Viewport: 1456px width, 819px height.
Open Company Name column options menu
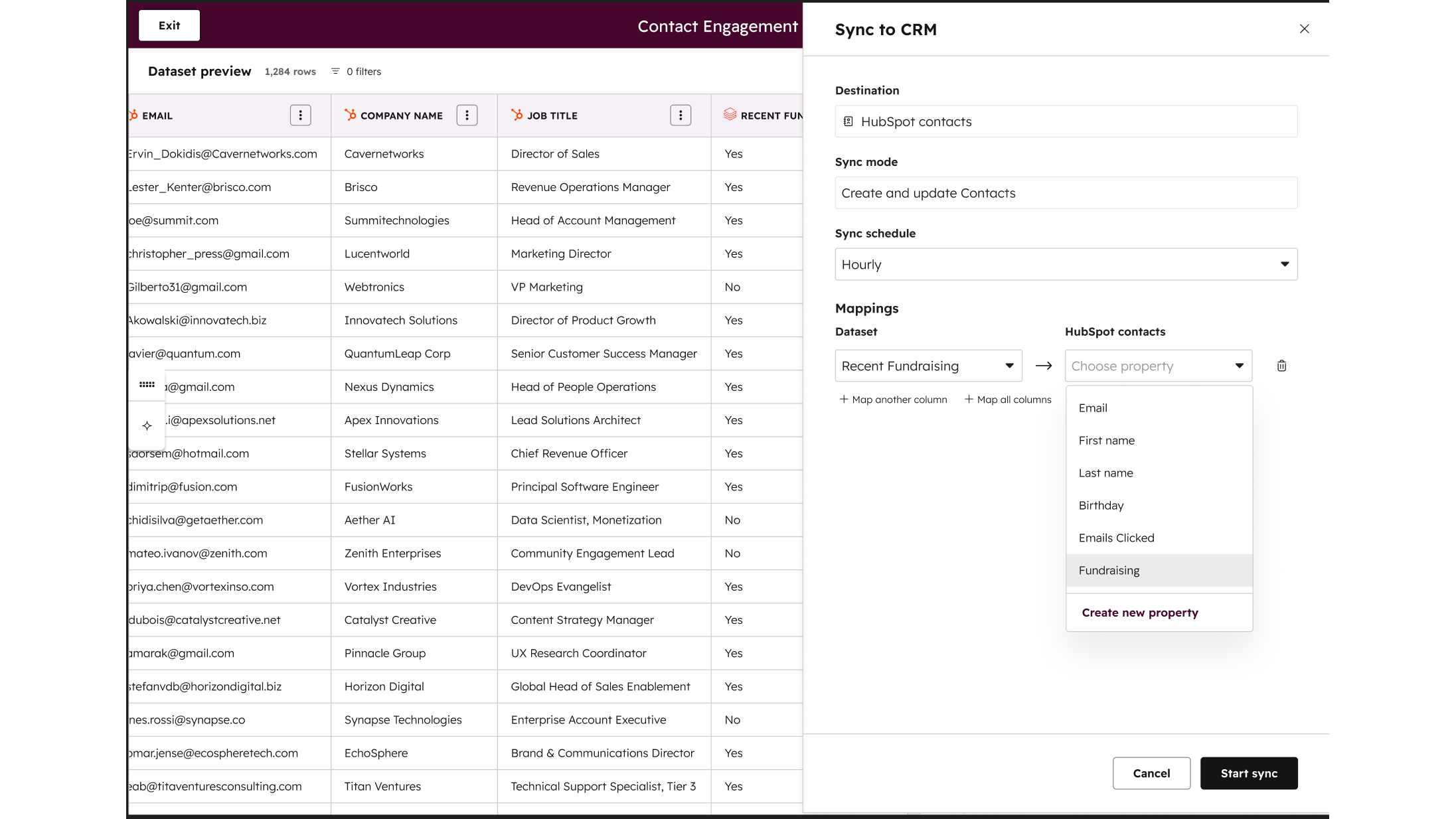pos(467,115)
